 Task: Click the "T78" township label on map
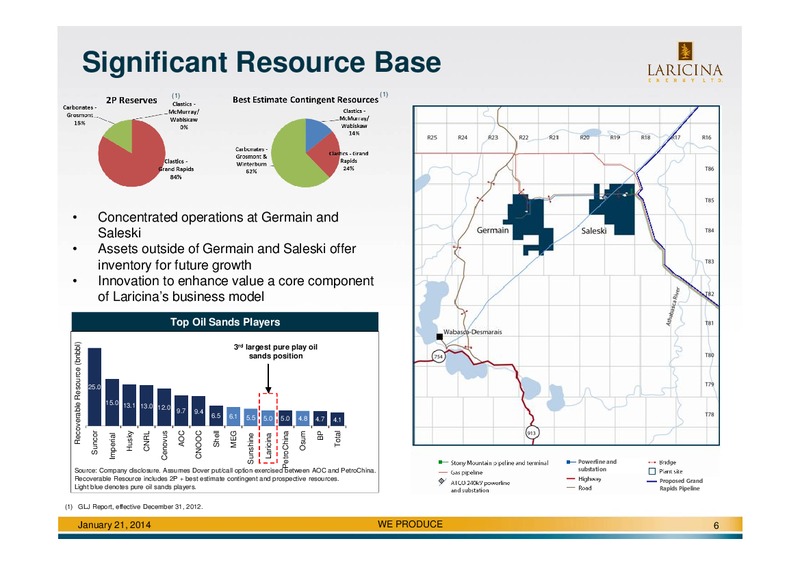(x=709, y=414)
